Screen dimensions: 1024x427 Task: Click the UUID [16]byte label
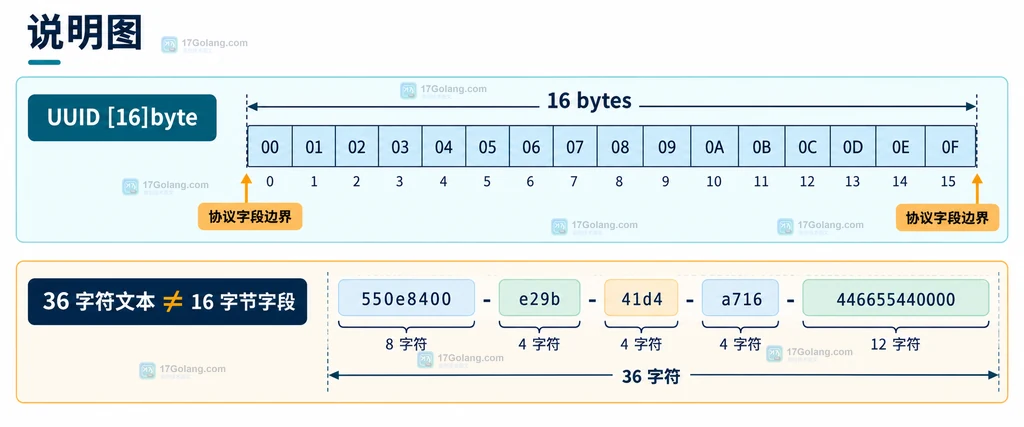[122, 118]
